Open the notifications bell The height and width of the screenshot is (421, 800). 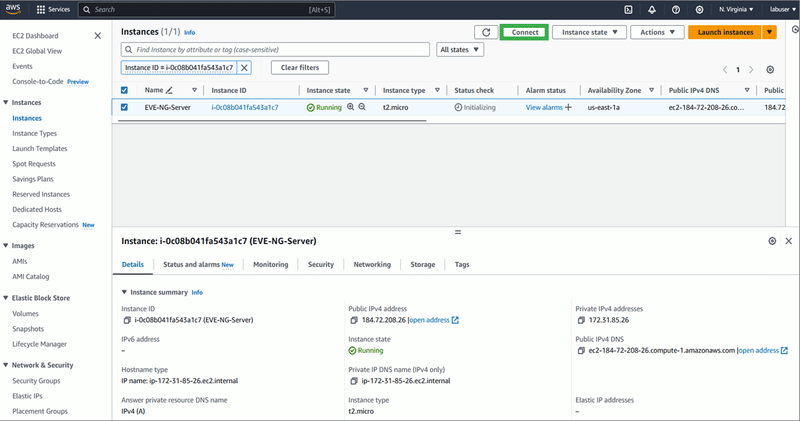652,9
